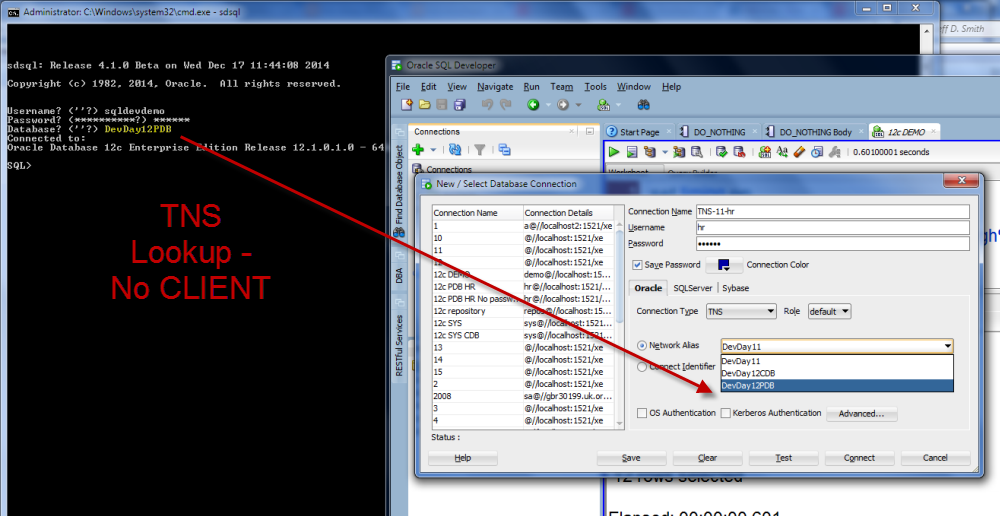This screenshot has width=1000, height=516.
Task: Click the Connect button
Action: pos(860,458)
